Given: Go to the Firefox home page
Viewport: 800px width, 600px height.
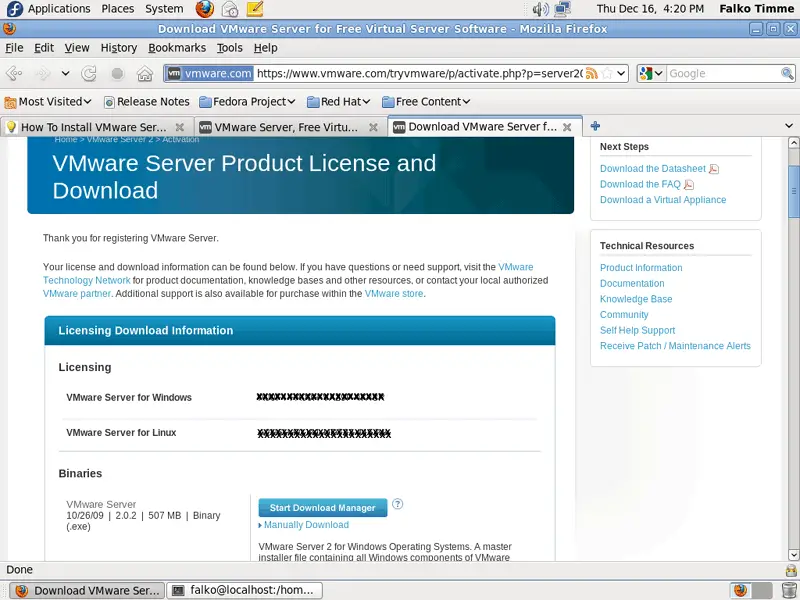Looking at the screenshot, I should [145, 73].
